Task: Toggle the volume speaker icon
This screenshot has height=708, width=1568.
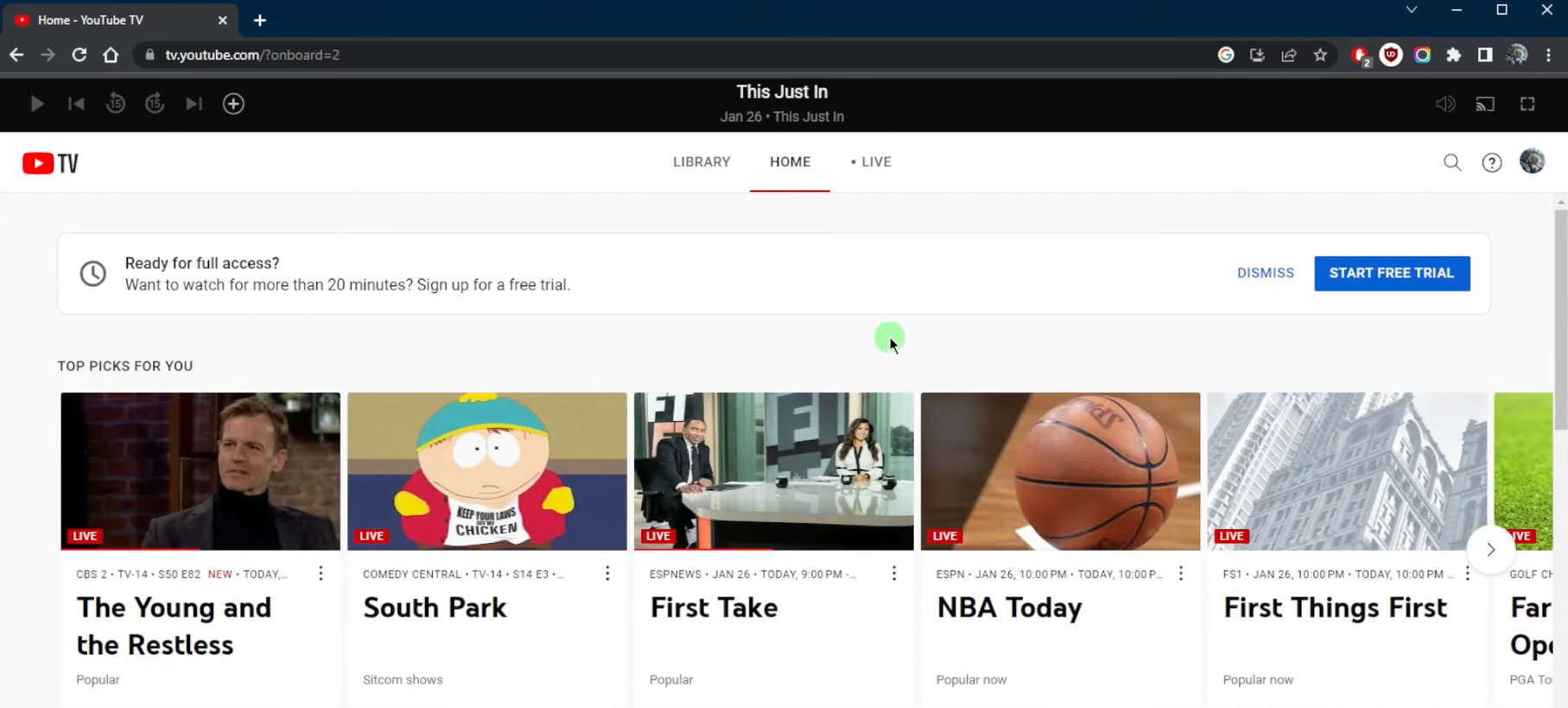Action: (1445, 104)
